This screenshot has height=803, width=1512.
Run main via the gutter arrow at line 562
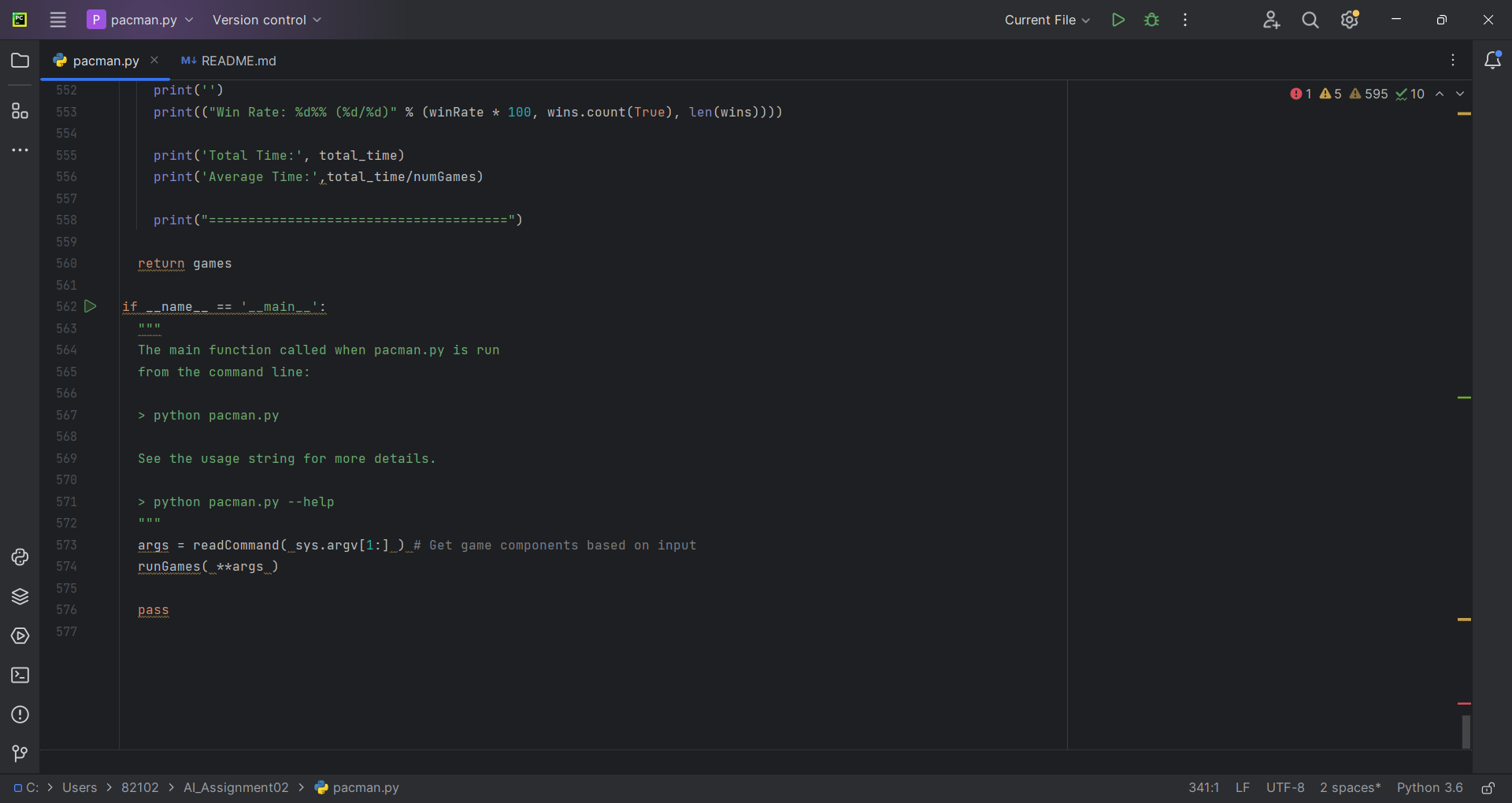pos(91,307)
